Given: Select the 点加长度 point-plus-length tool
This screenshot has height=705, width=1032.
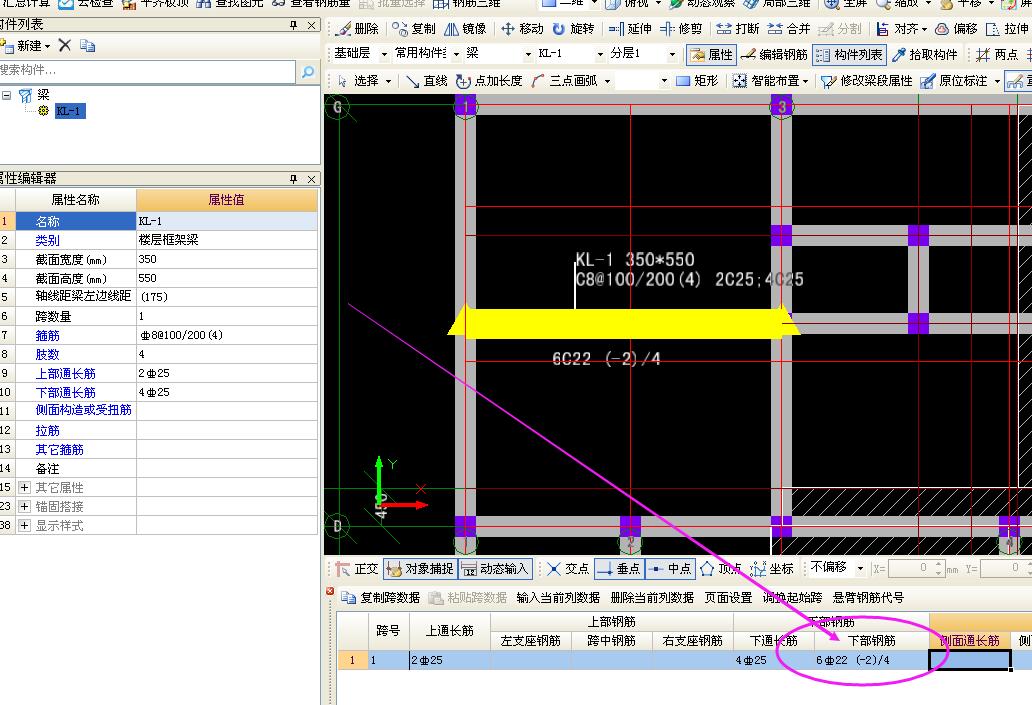Looking at the screenshot, I should pyautogui.click(x=489, y=81).
